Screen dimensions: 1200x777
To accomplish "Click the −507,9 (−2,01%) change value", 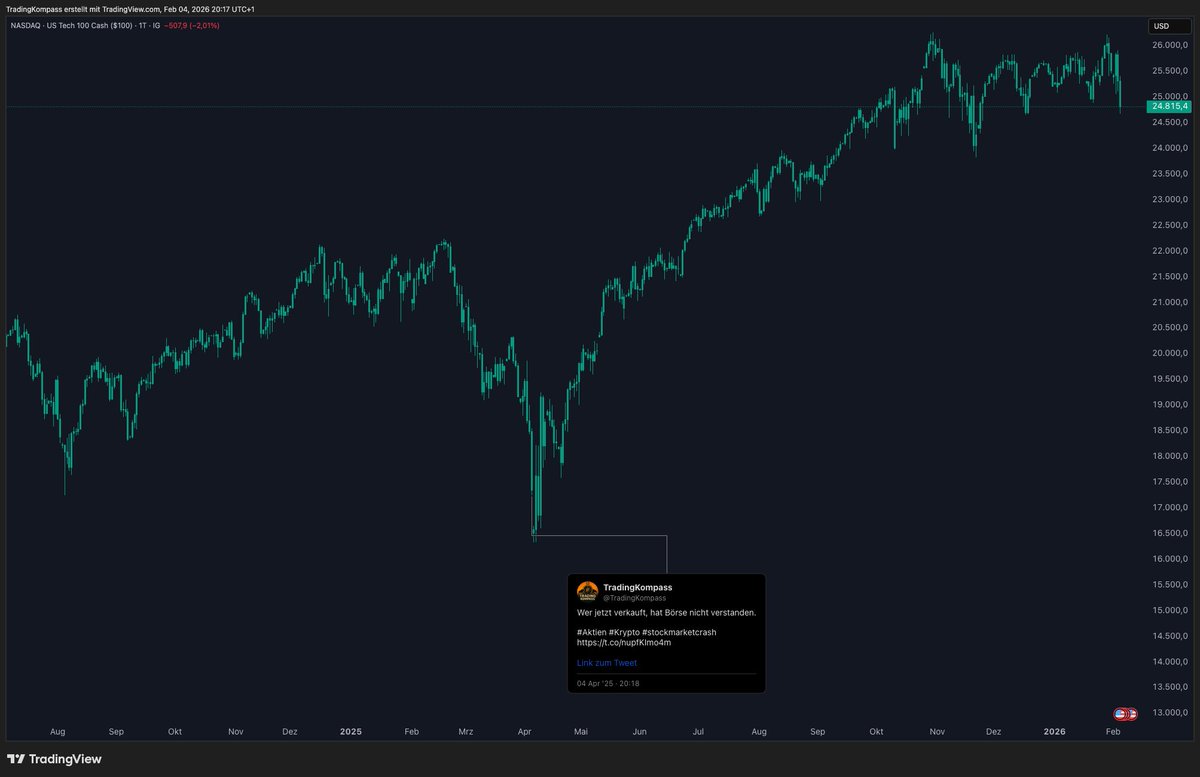I will click(190, 26).
